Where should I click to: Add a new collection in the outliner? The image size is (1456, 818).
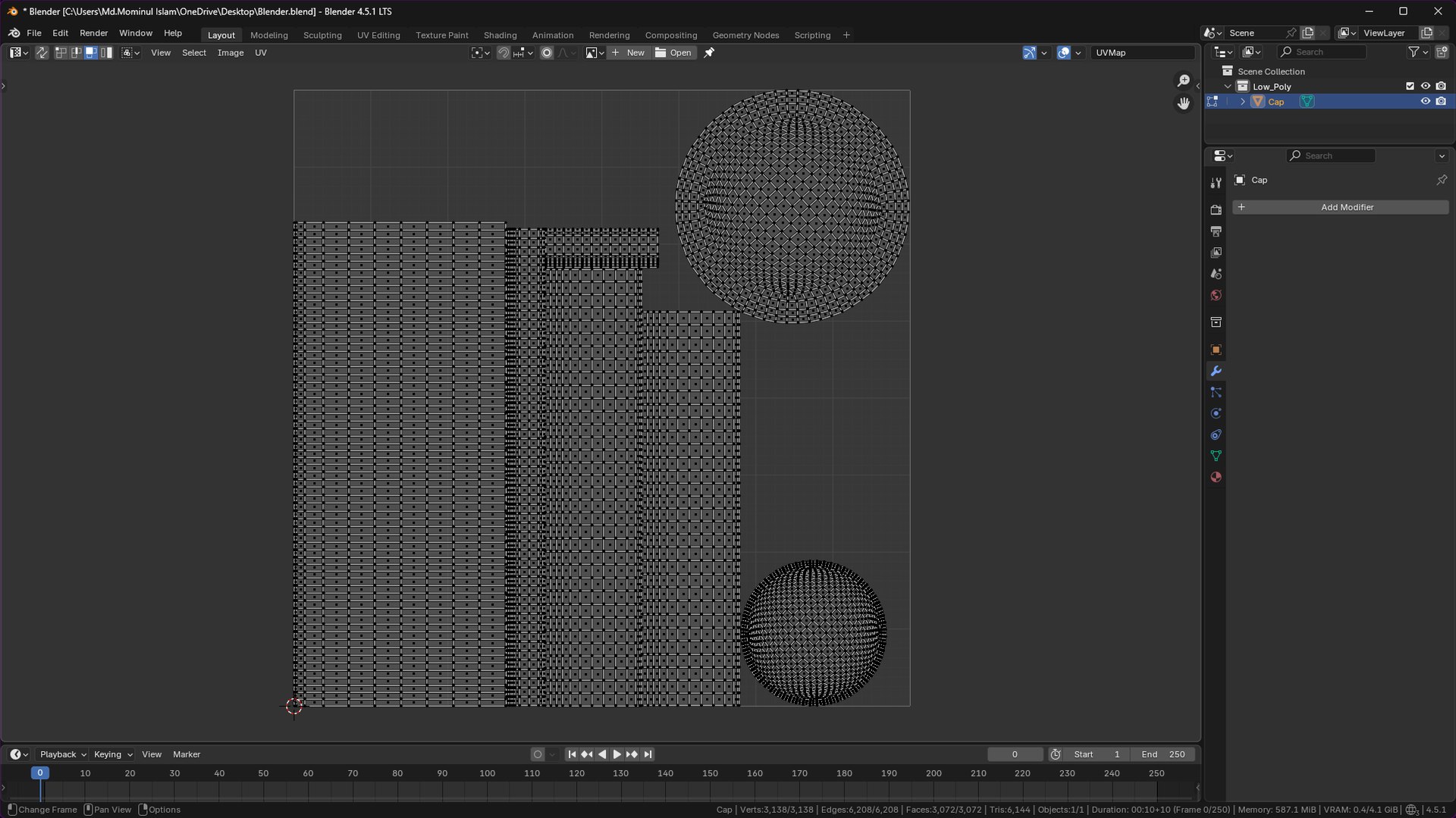click(1441, 52)
